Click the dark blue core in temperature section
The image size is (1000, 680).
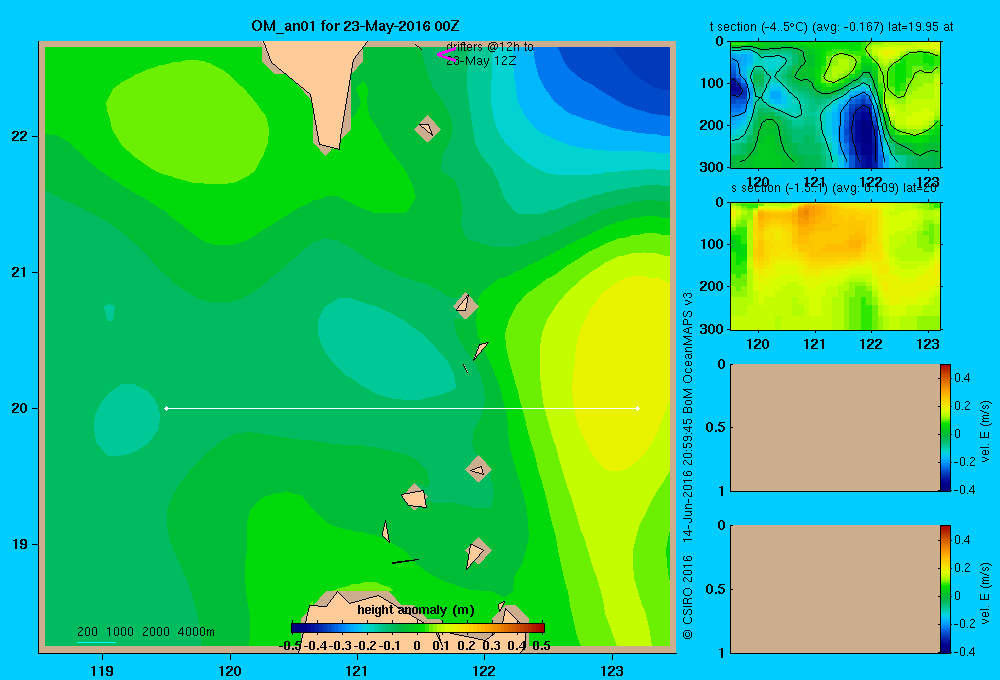[x=864, y=134]
